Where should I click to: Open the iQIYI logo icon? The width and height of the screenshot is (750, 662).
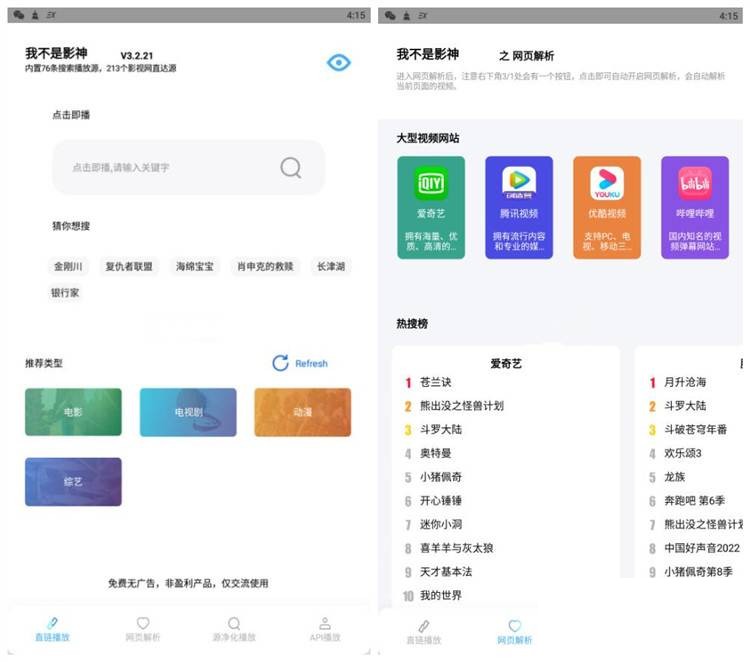(431, 183)
